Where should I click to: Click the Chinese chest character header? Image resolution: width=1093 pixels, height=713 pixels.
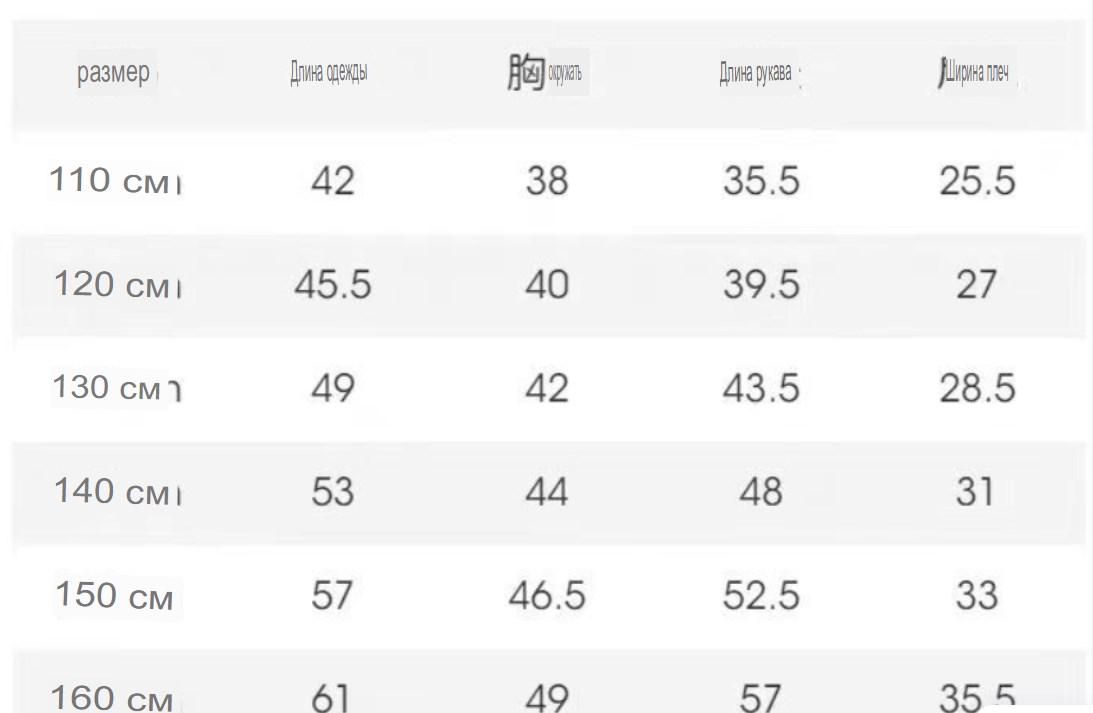point(526,72)
